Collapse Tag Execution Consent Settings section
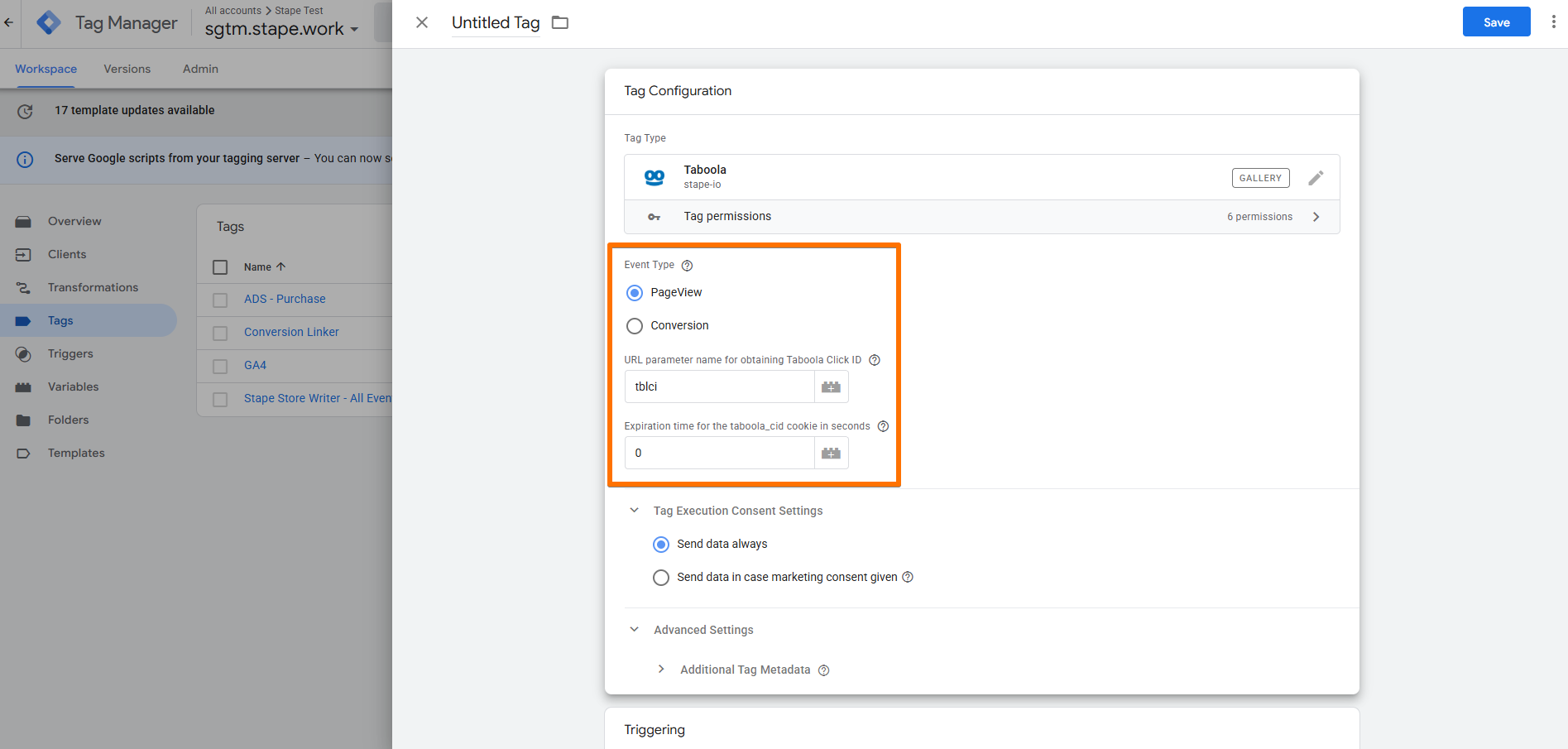 pos(635,511)
